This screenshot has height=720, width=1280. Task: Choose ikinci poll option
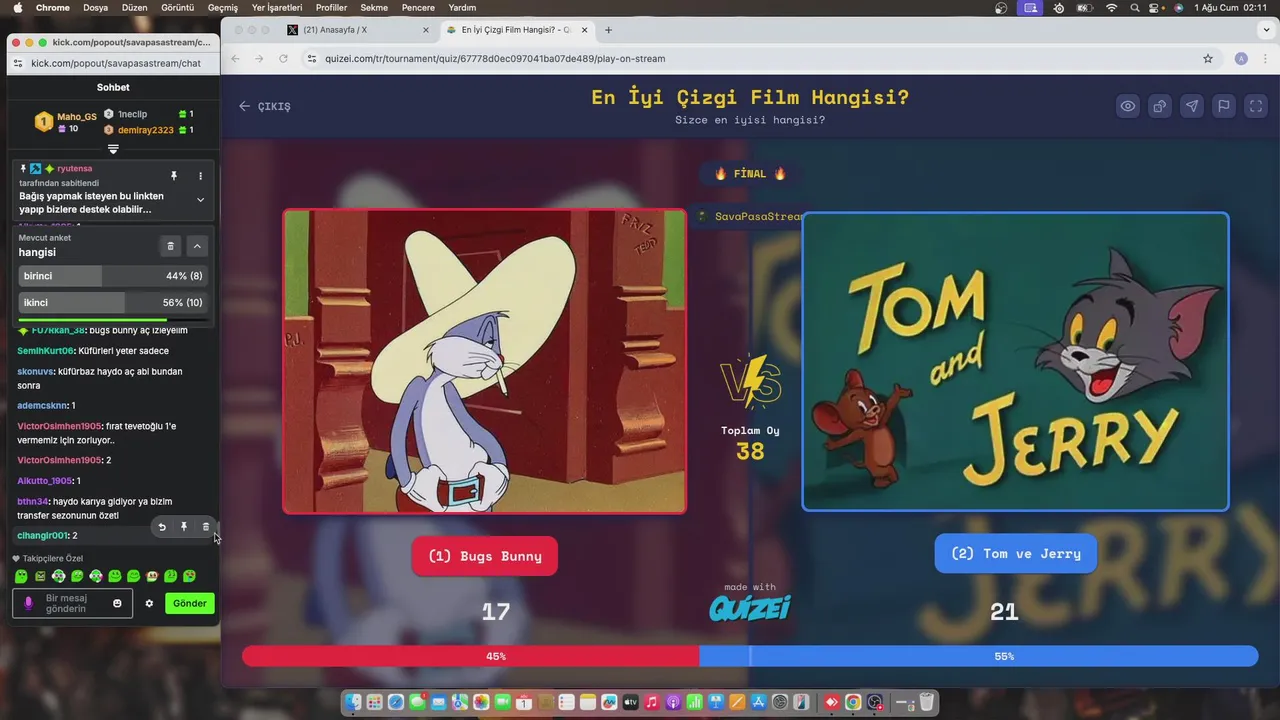[113, 302]
